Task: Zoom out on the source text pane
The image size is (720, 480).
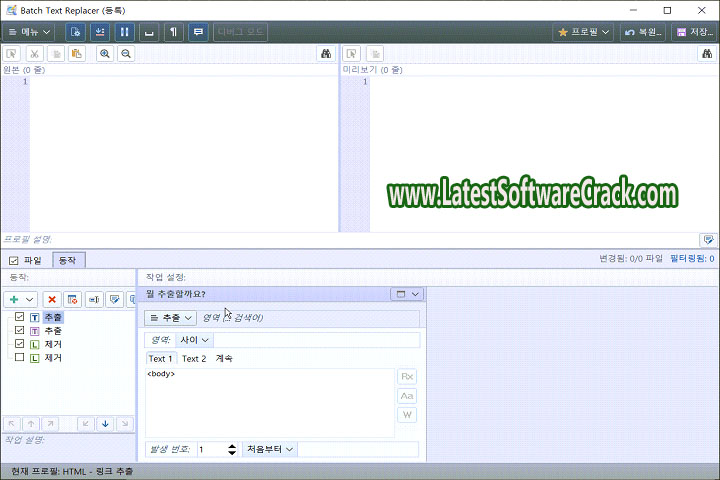Action: (126, 54)
